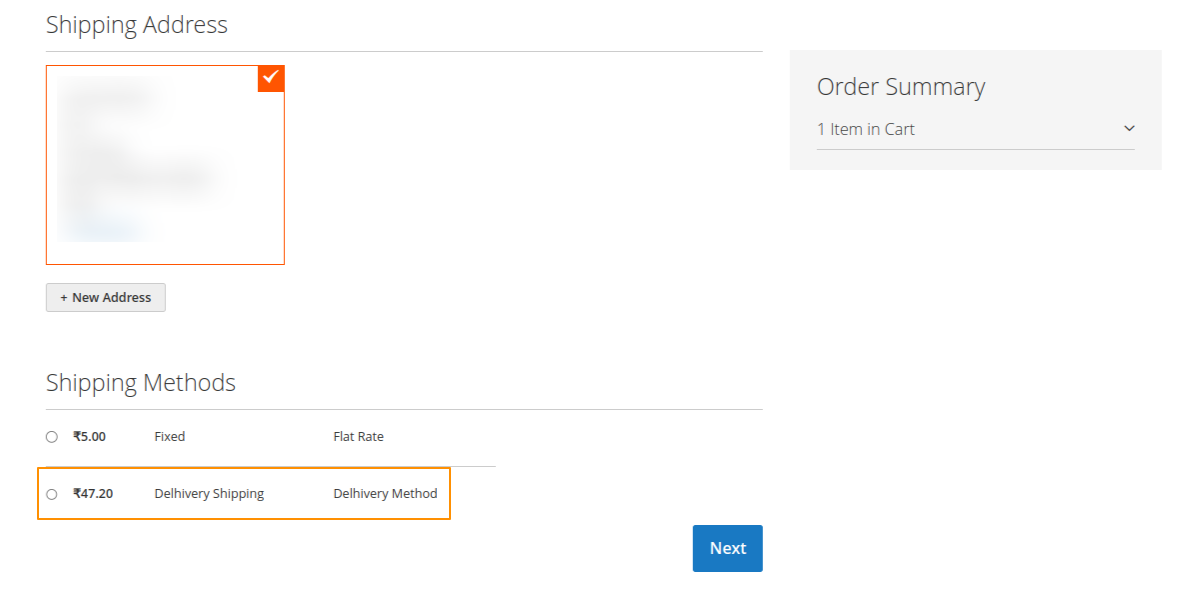This screenshot has width=1184, height=591.
Task: Click the orange checkmark on selected address
Action: click(x=270, y=78)
